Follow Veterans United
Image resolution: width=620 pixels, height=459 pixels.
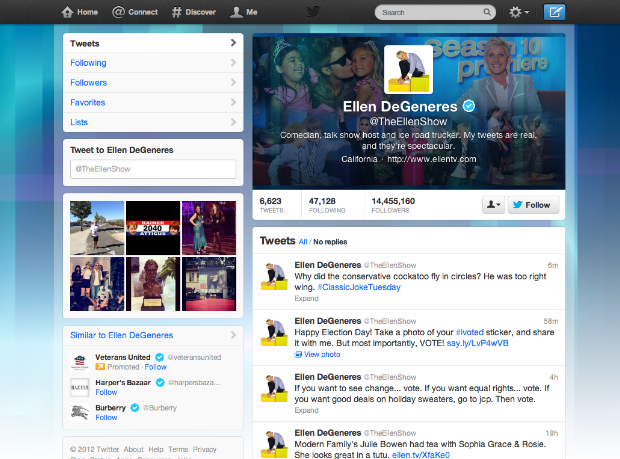(155, 367)
